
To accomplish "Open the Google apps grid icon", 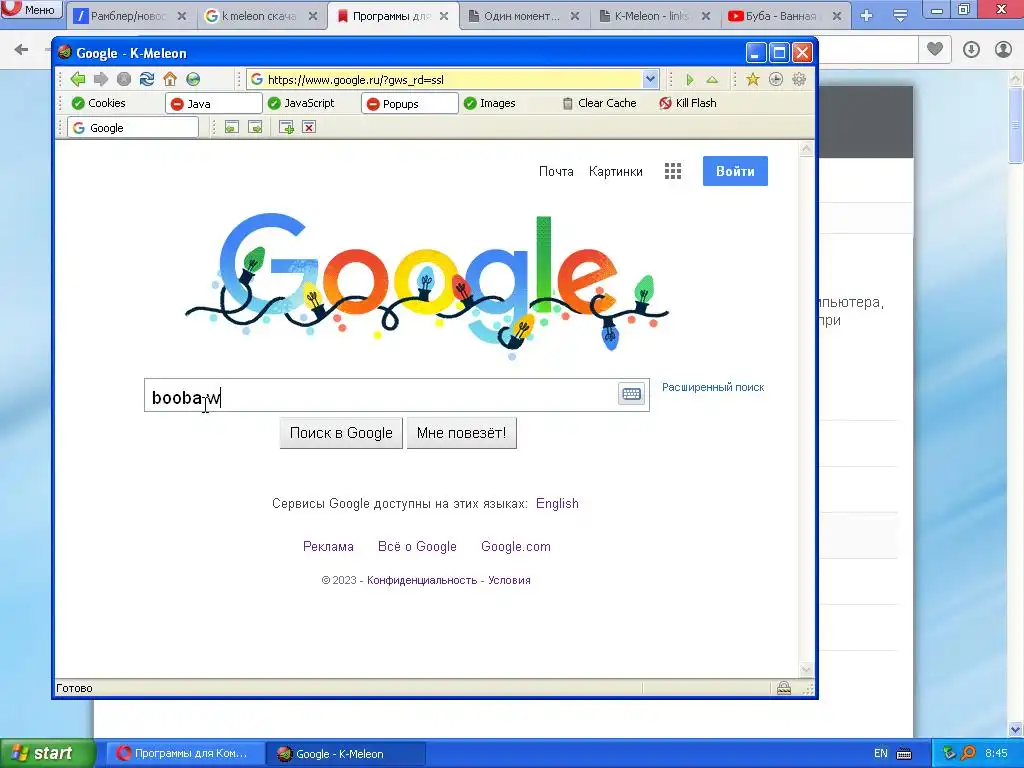I will tap(673, 171).
